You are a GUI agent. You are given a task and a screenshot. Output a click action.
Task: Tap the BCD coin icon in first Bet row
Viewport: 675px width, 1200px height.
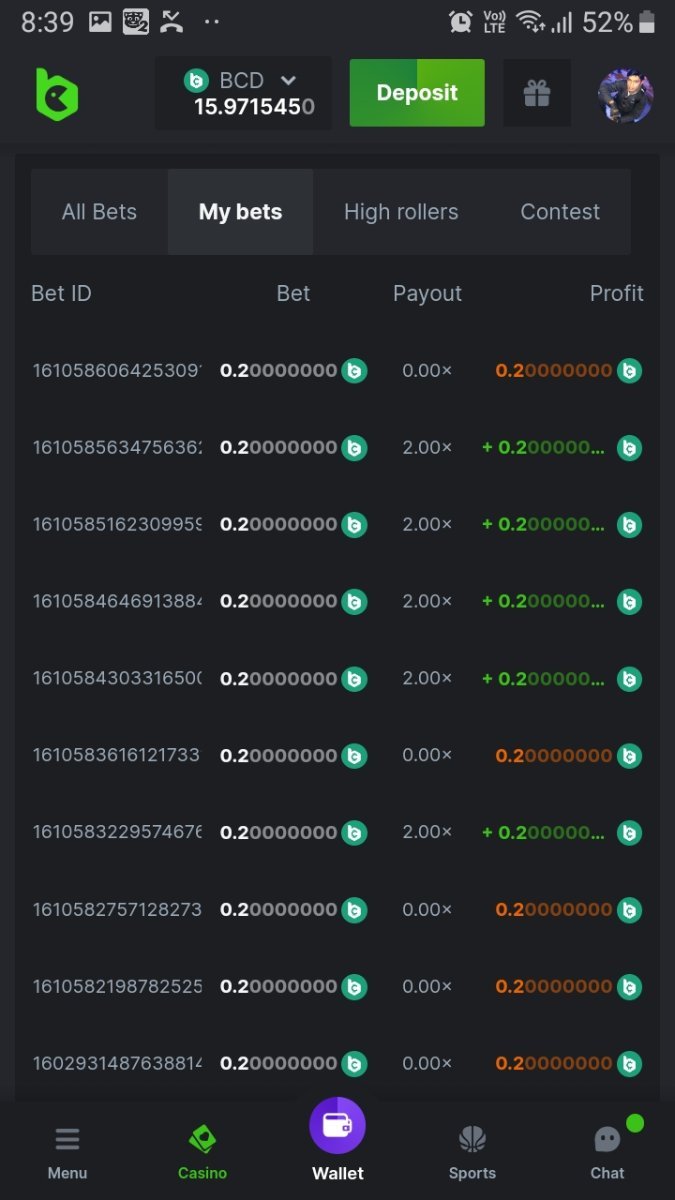(354, 371)
